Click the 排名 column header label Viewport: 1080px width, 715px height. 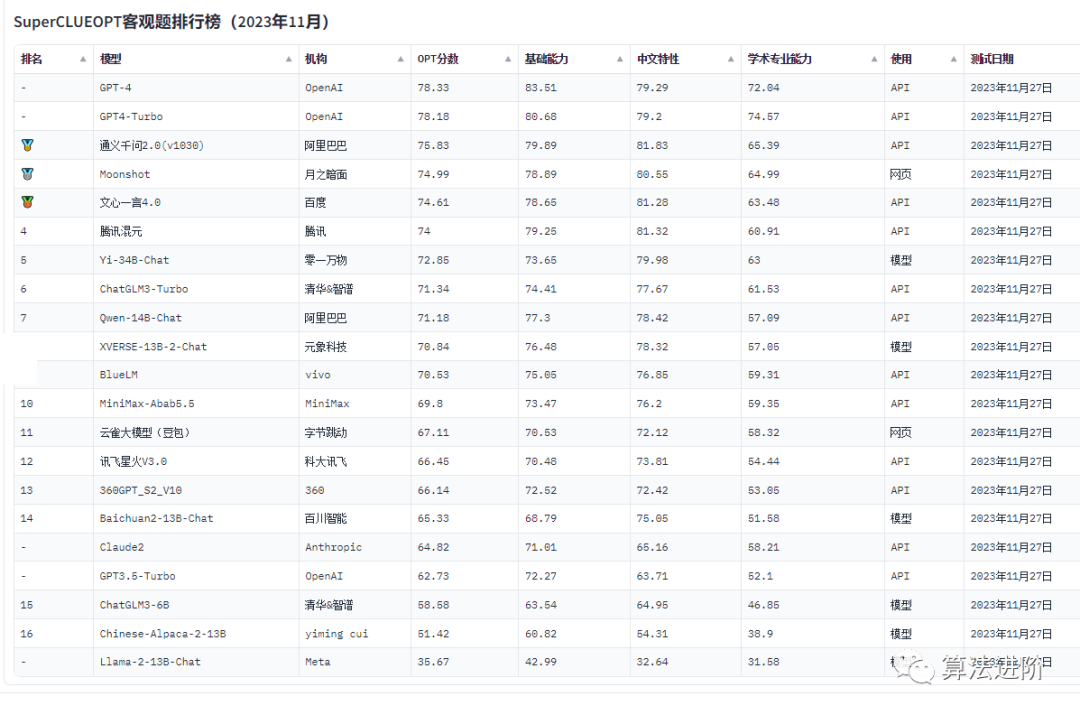point(32,59)
